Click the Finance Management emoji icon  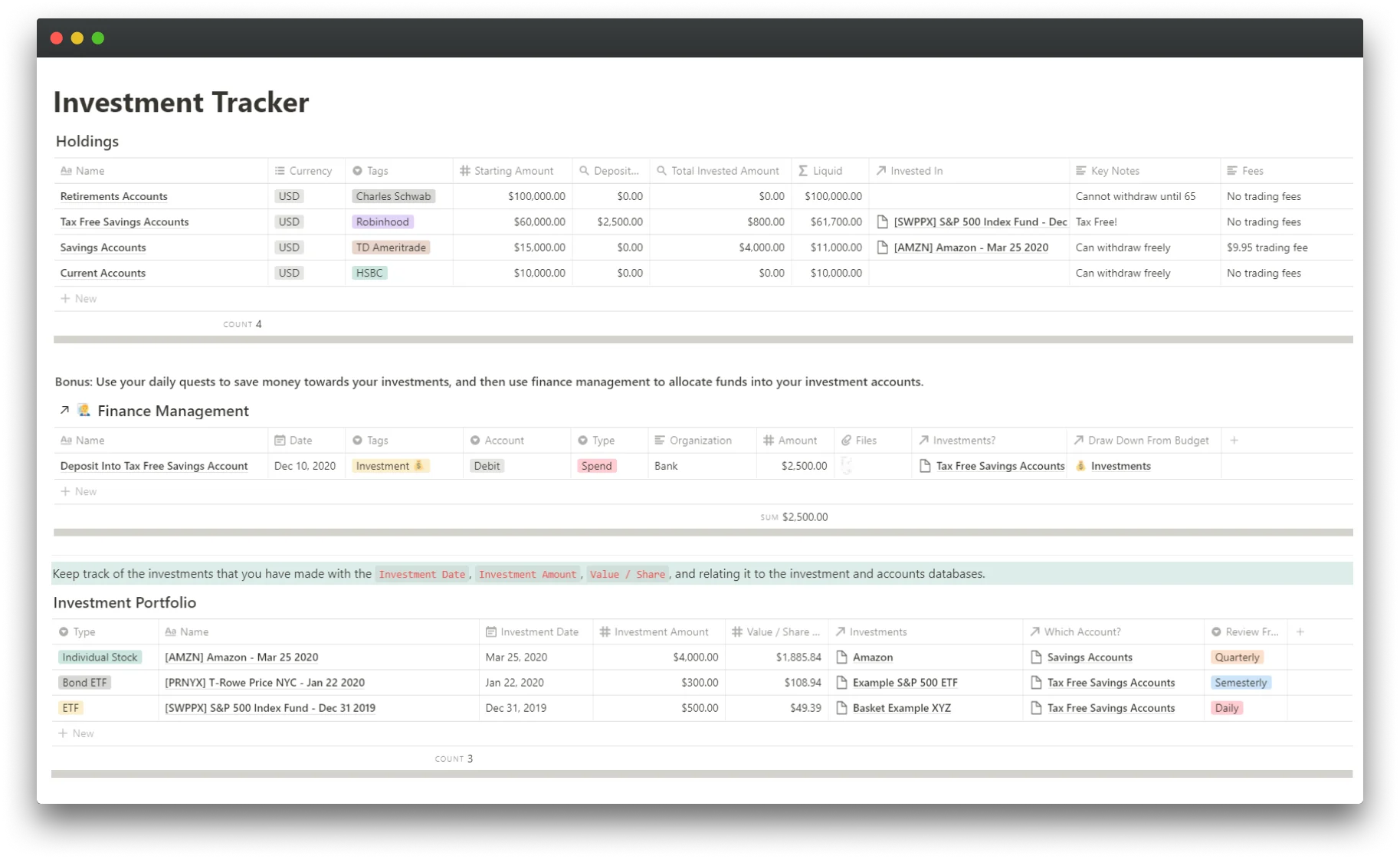(x=84, y=411)
